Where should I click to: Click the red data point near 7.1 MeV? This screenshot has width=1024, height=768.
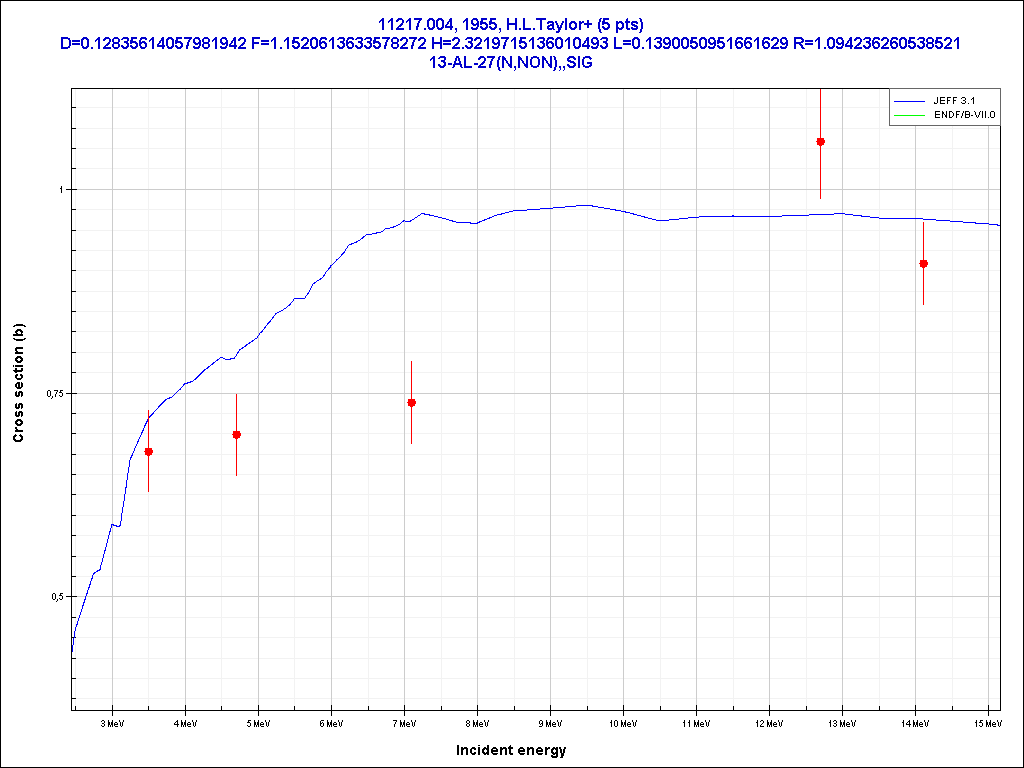click(x=411, y=403)
